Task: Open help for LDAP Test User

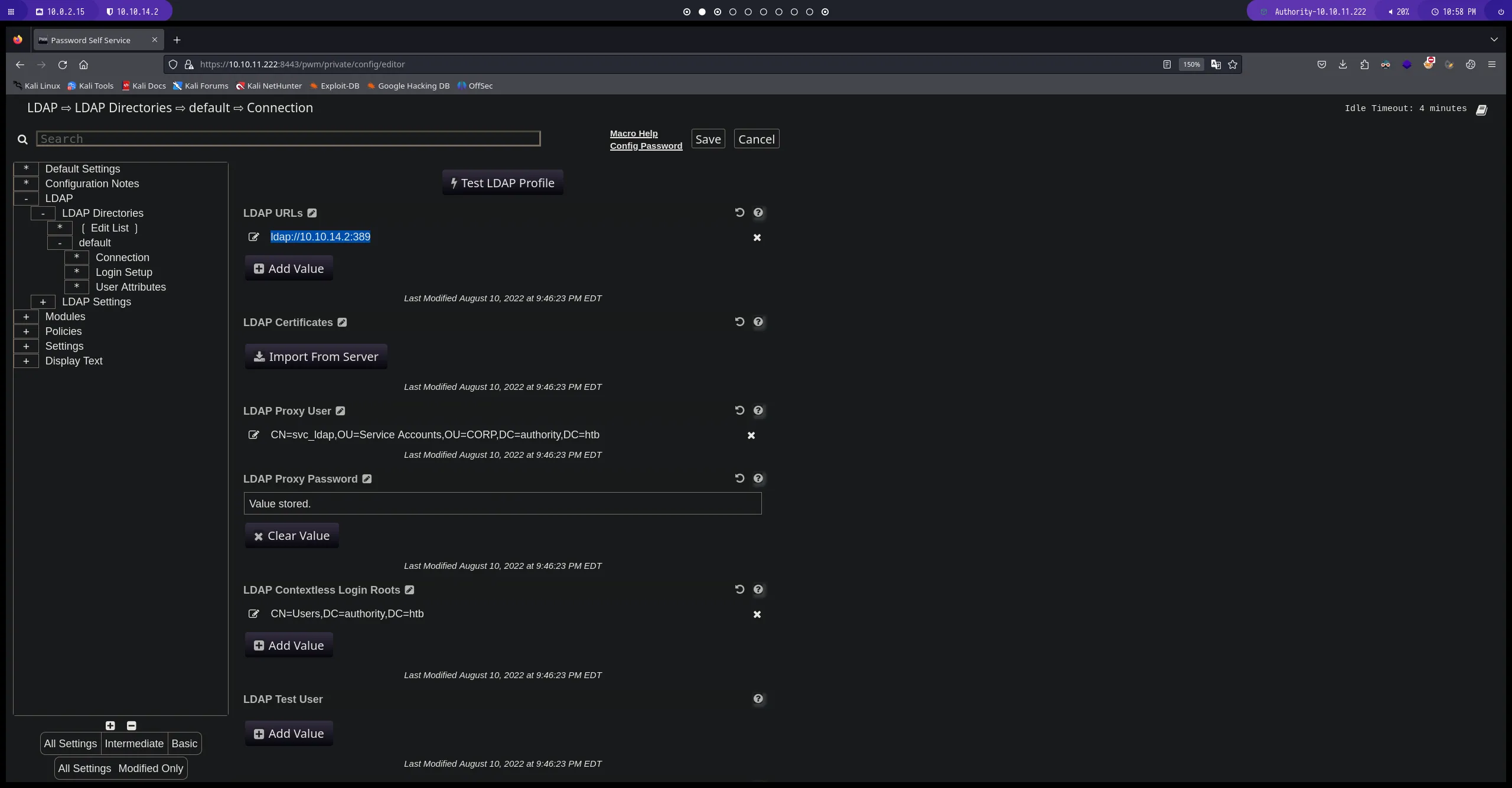Action: (x=758, y=699)
